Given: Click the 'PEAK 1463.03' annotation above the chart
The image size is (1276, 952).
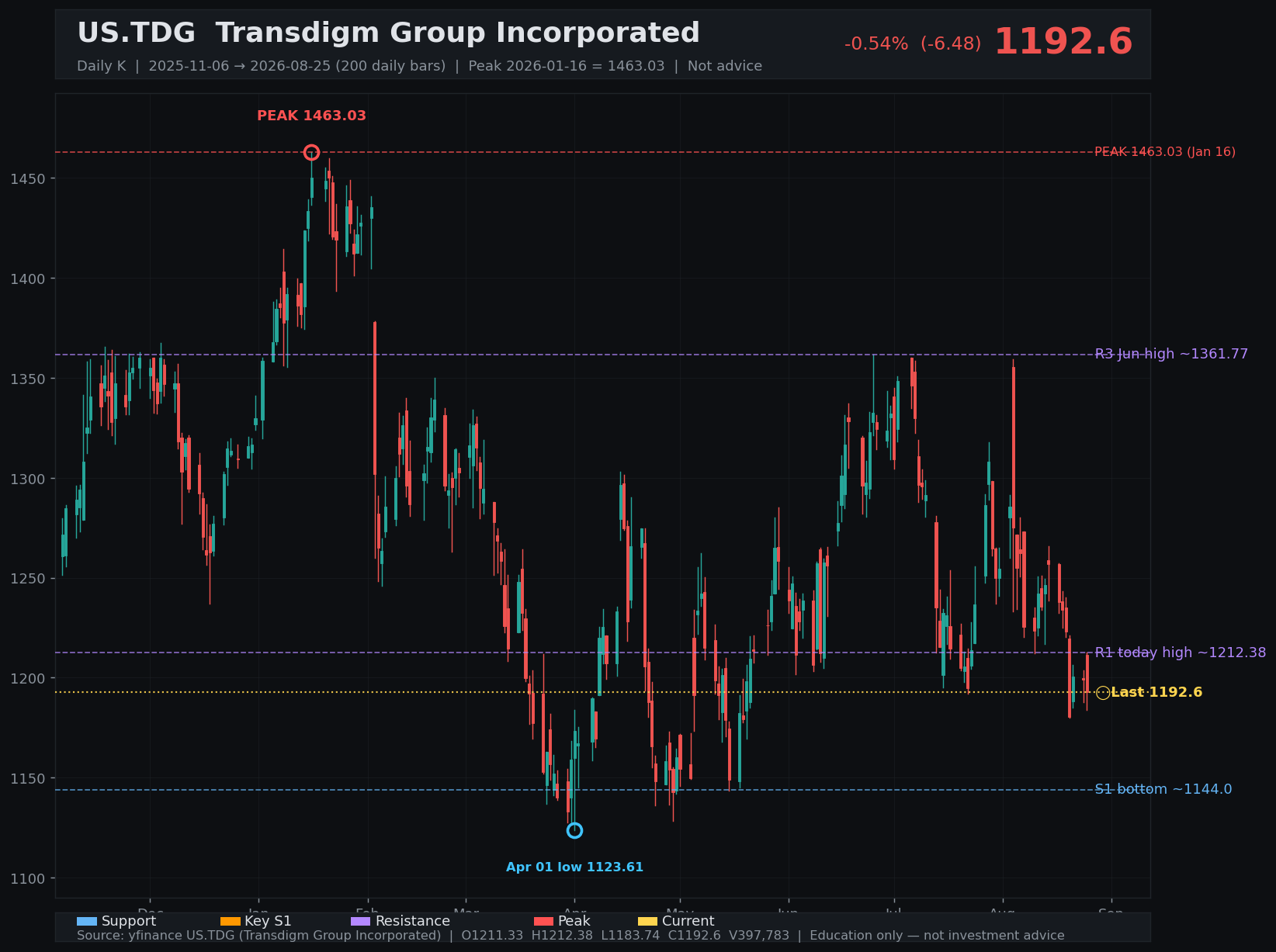Looking at the screenshot, I should point(311,116).
